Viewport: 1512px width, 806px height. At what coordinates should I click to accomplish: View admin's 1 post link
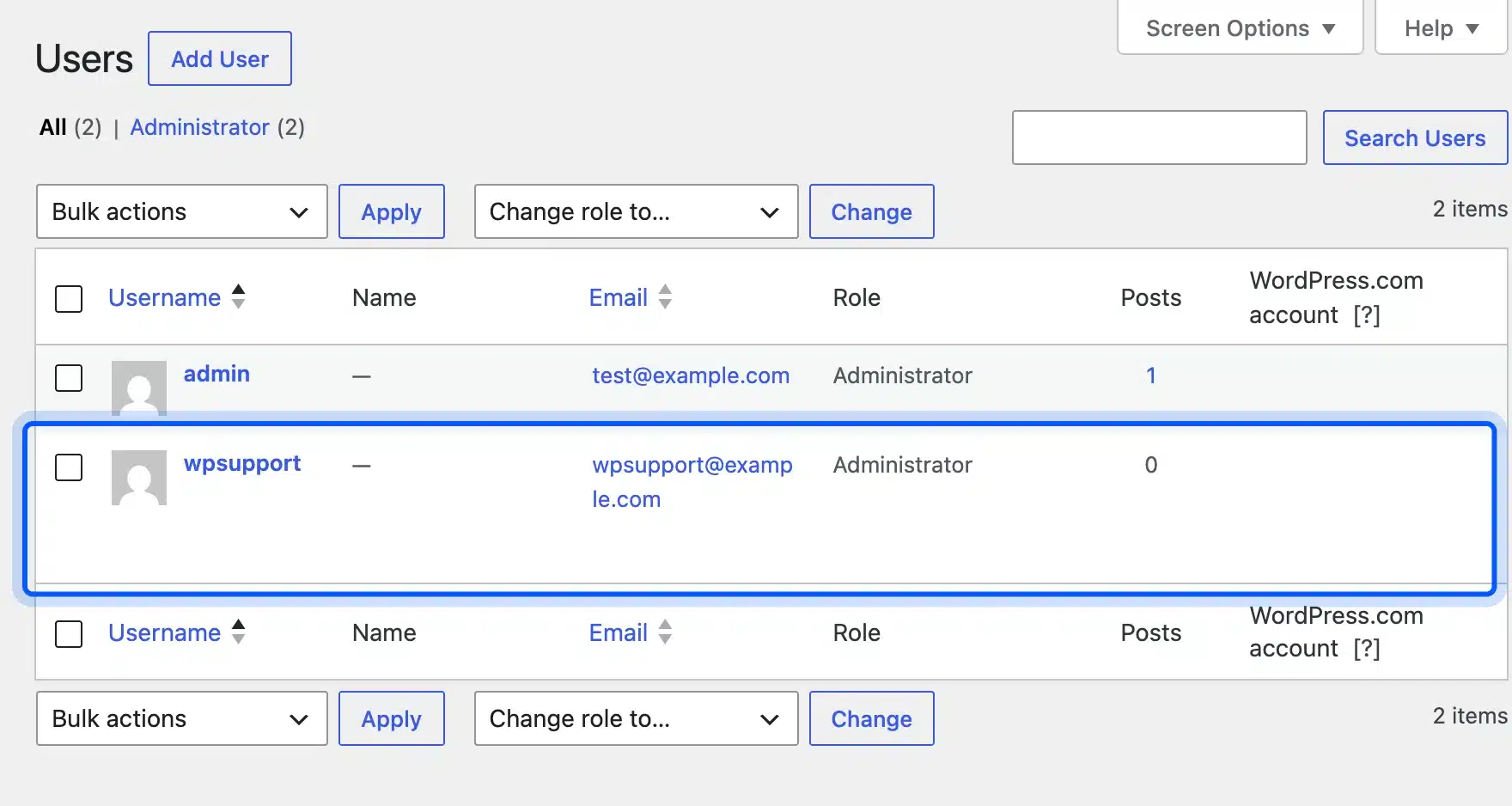tap(1151, 376)
